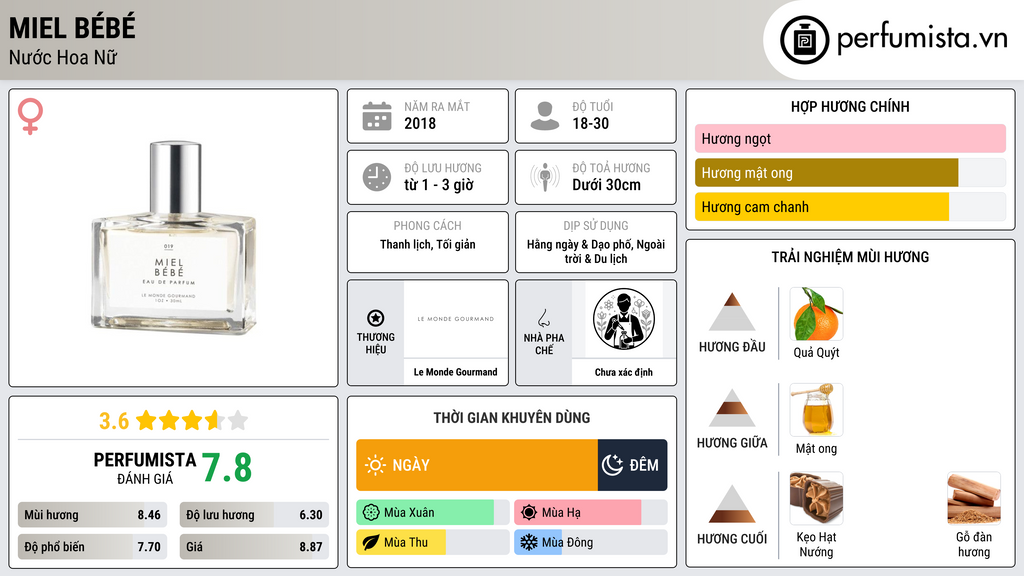
Task: Click the sillage value Dưới 30cm
Action: coord(607,185)
